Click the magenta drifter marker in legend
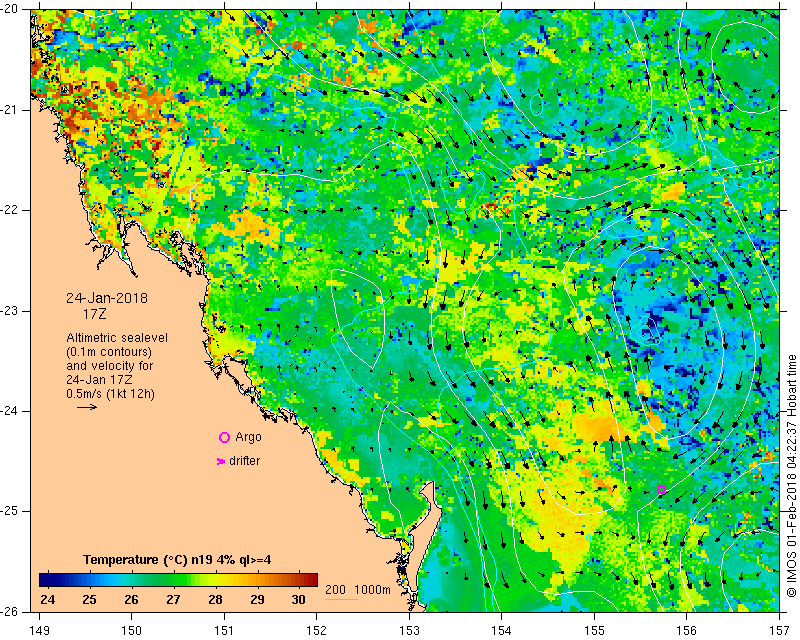Image resolution: width=800 pixels, height=640 pixels. click(x=220, y=461)
